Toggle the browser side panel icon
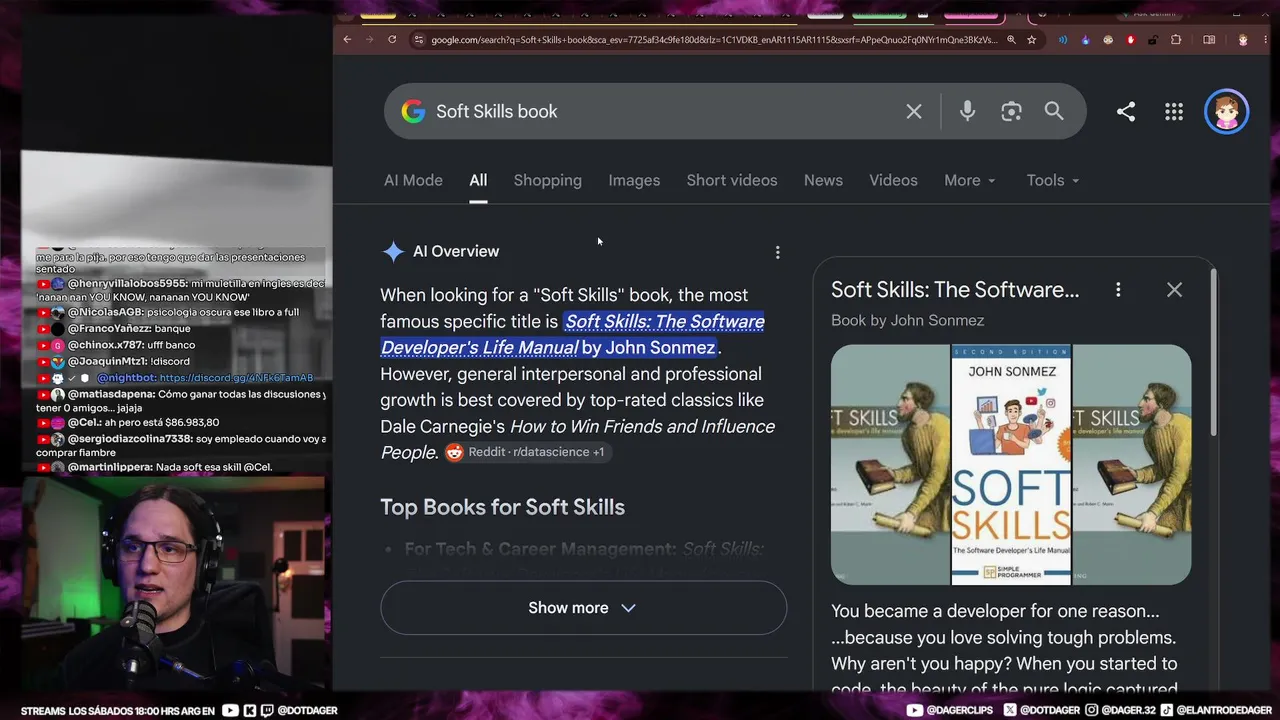This screenshot has height=720, width=1280. coord(1209,40)
